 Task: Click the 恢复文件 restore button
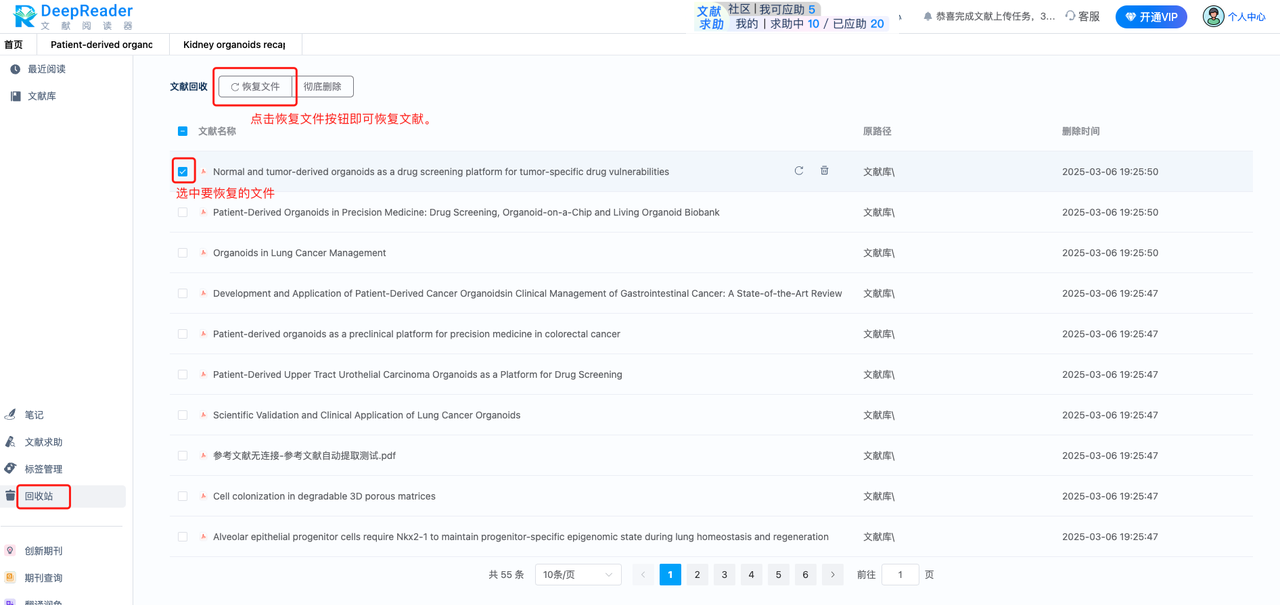254,86
